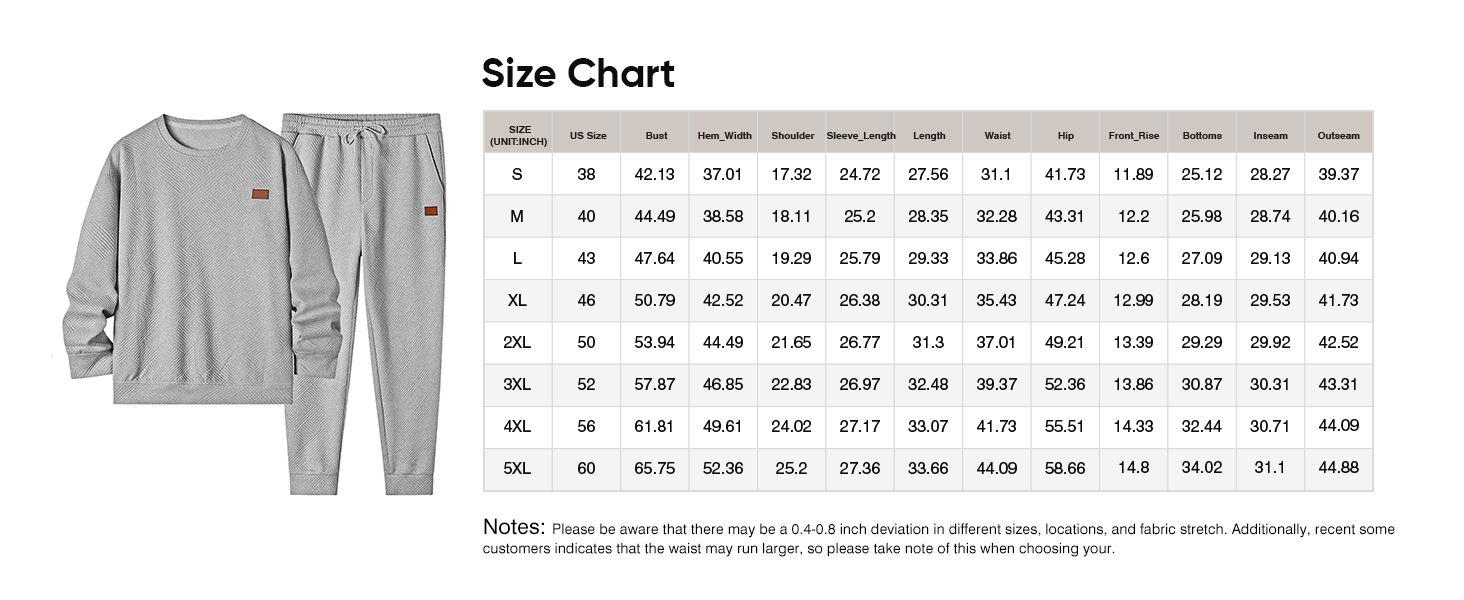Select the XL size row label

pyautogui.click(x=517, y=300)
